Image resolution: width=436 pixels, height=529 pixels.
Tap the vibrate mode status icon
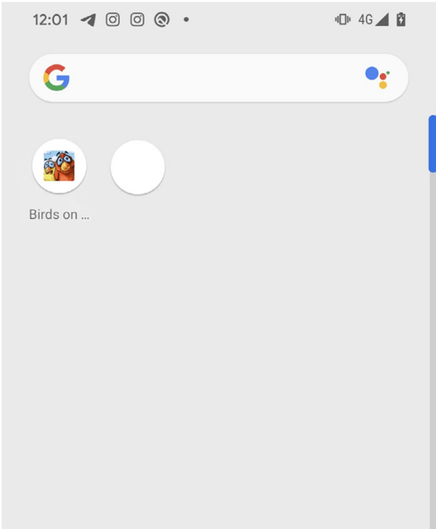(343, 19)
